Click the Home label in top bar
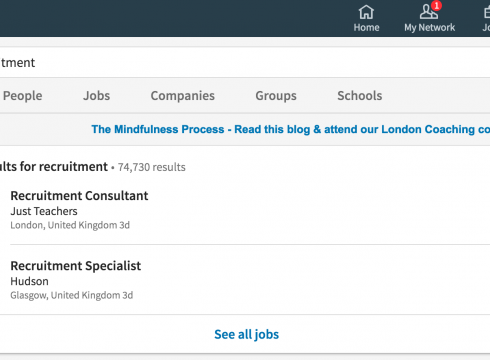The height and width of the screenshot is (360, 490). point(366,27)
